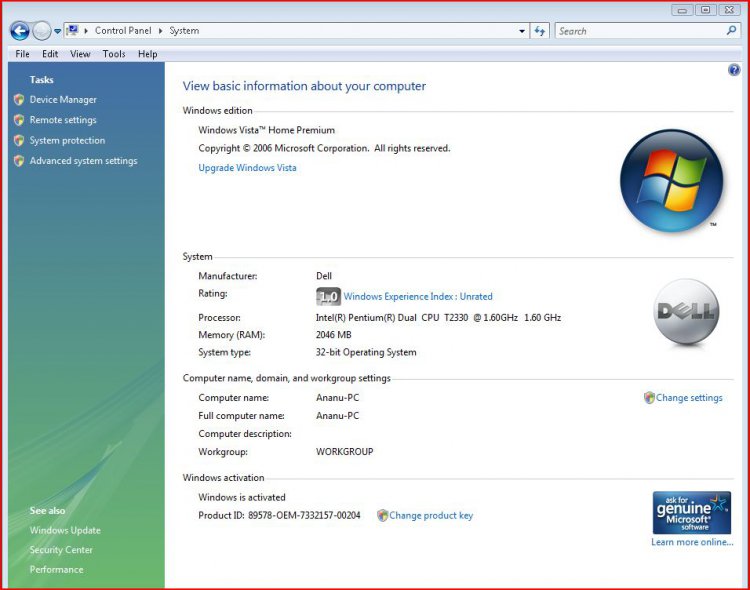Open the address bar history dropdown

click(x=522, y=31)
